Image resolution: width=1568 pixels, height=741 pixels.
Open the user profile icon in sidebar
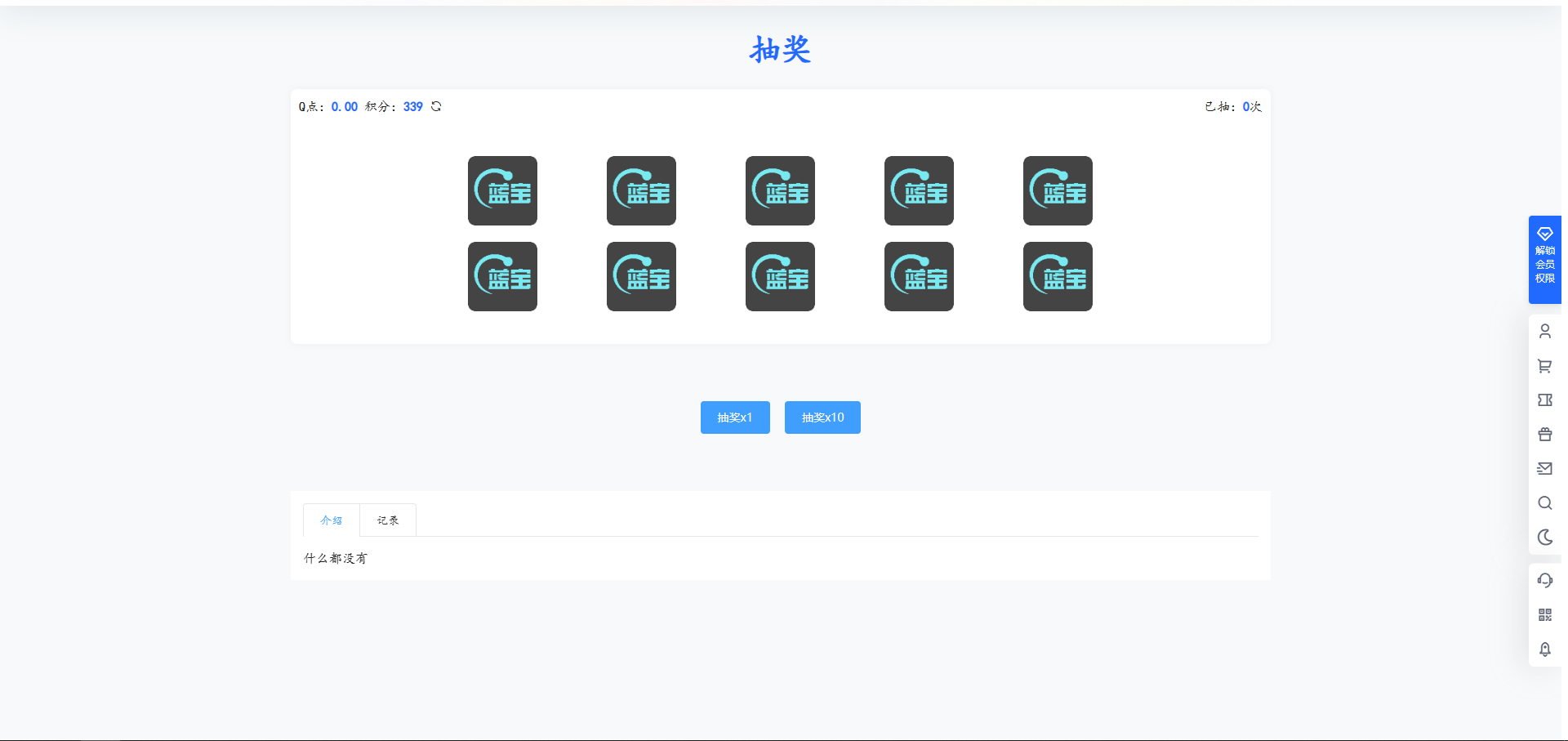tap(1544, 331)
